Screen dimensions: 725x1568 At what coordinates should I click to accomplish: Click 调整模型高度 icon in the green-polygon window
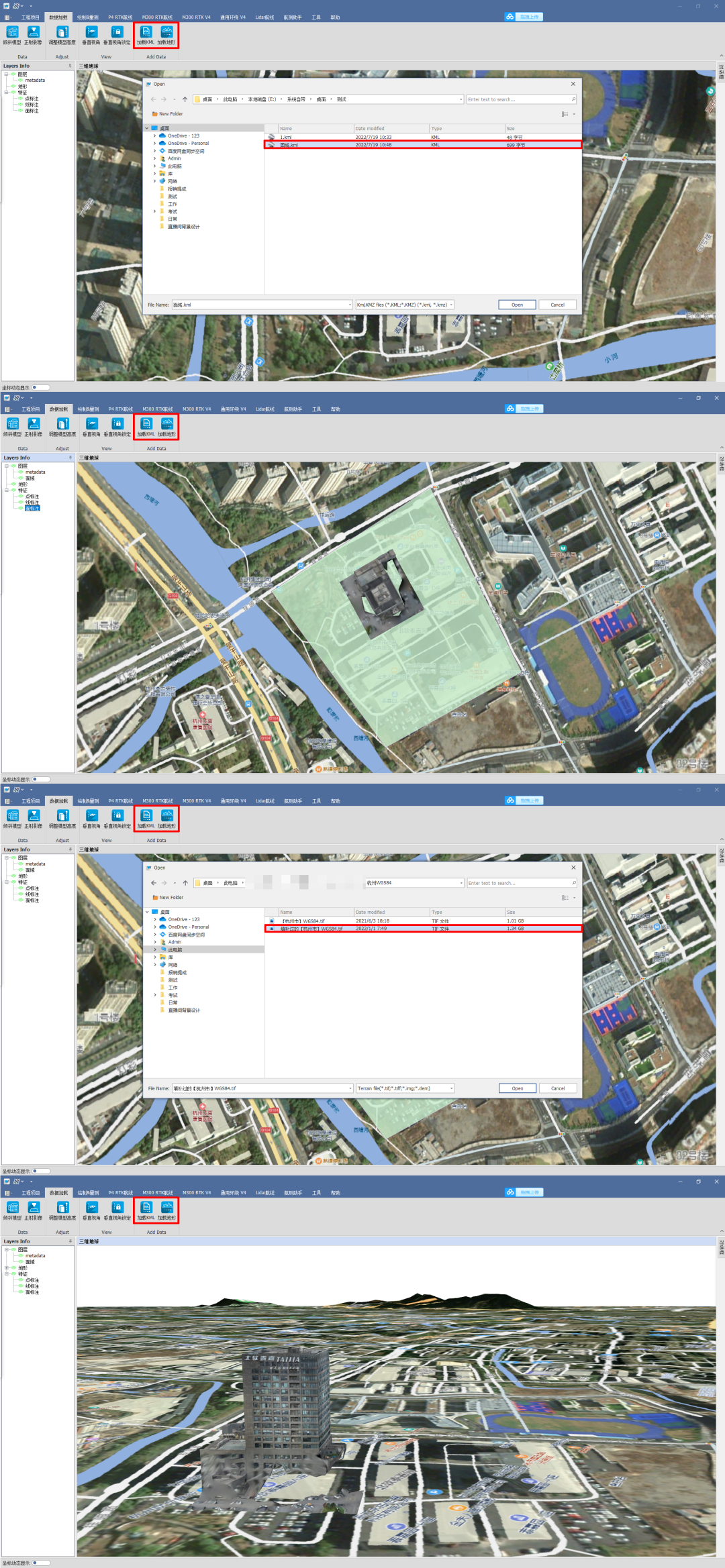62,424
